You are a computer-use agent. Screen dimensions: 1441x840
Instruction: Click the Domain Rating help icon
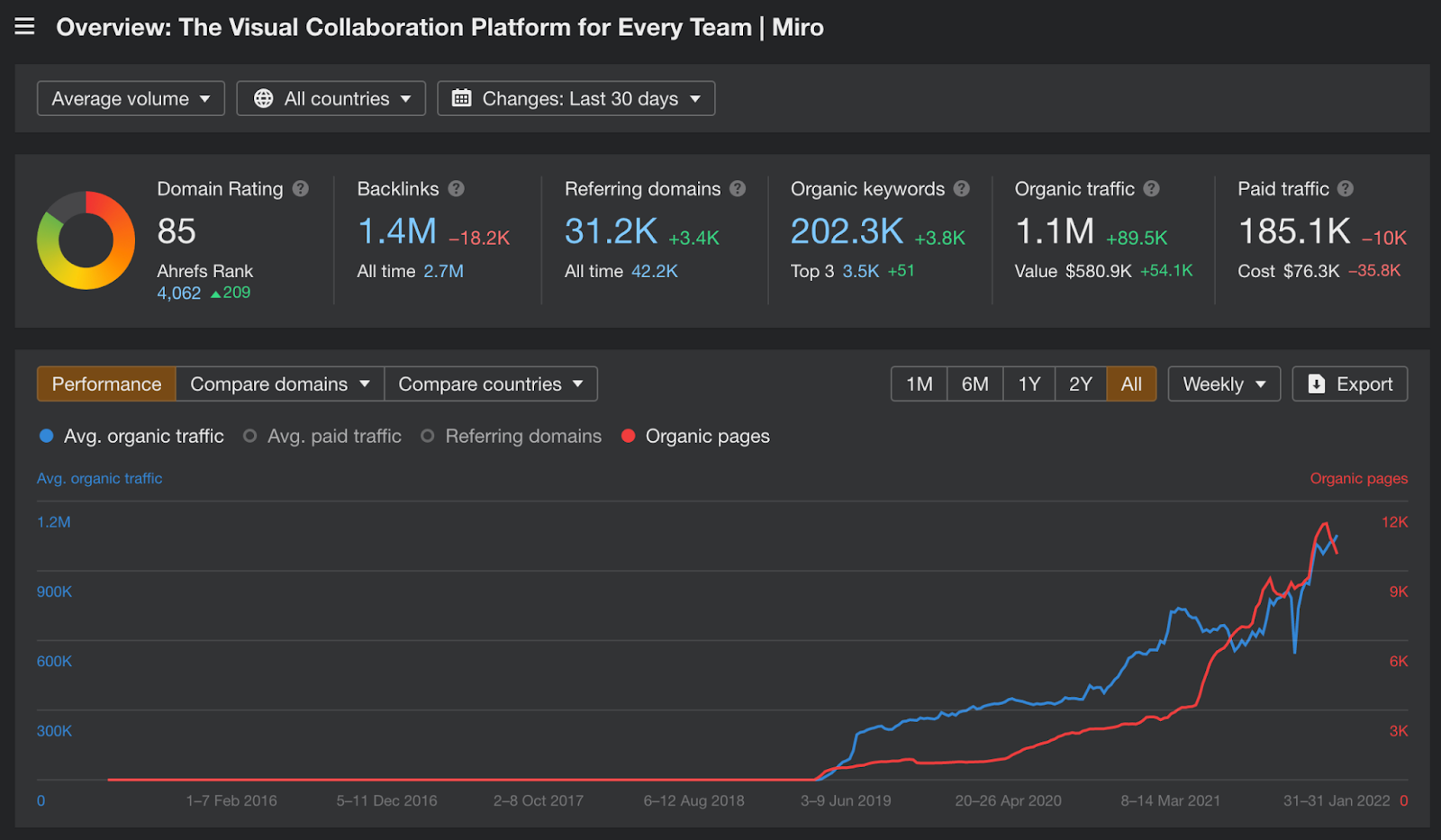point(301,188)
